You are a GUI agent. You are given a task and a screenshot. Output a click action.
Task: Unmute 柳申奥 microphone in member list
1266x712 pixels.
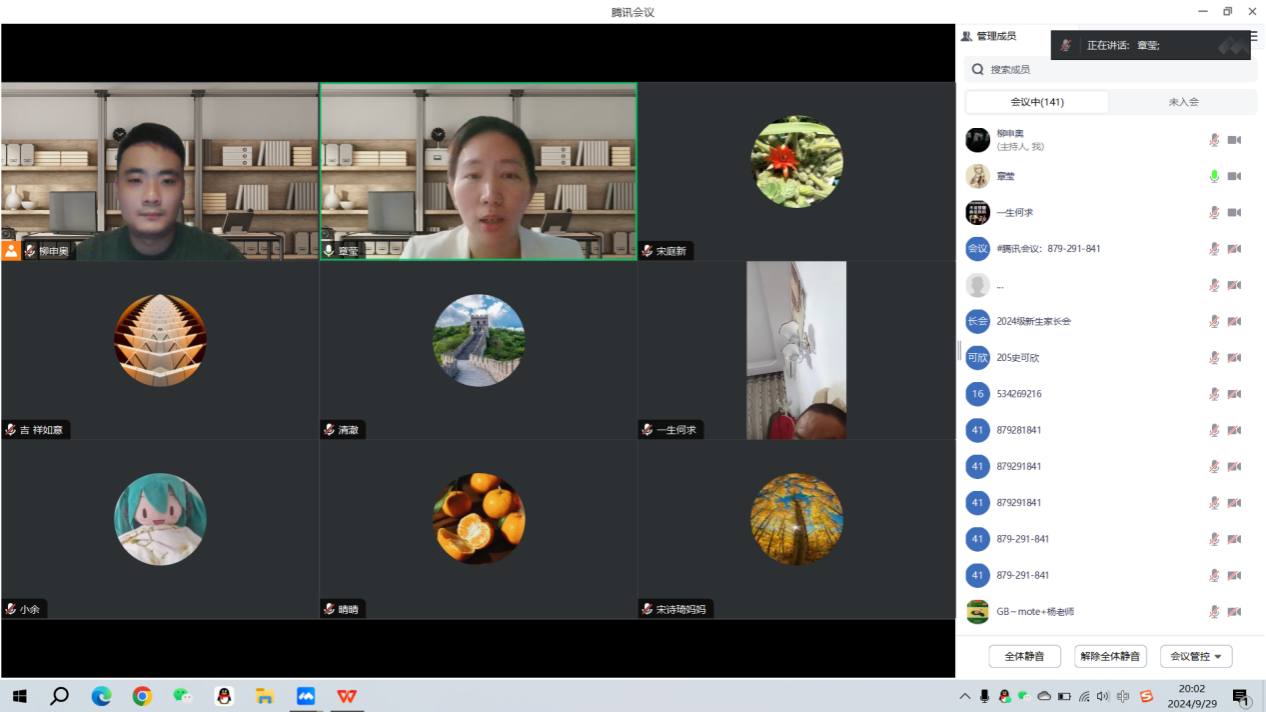pyautogui.click(x=1214, y=140)
